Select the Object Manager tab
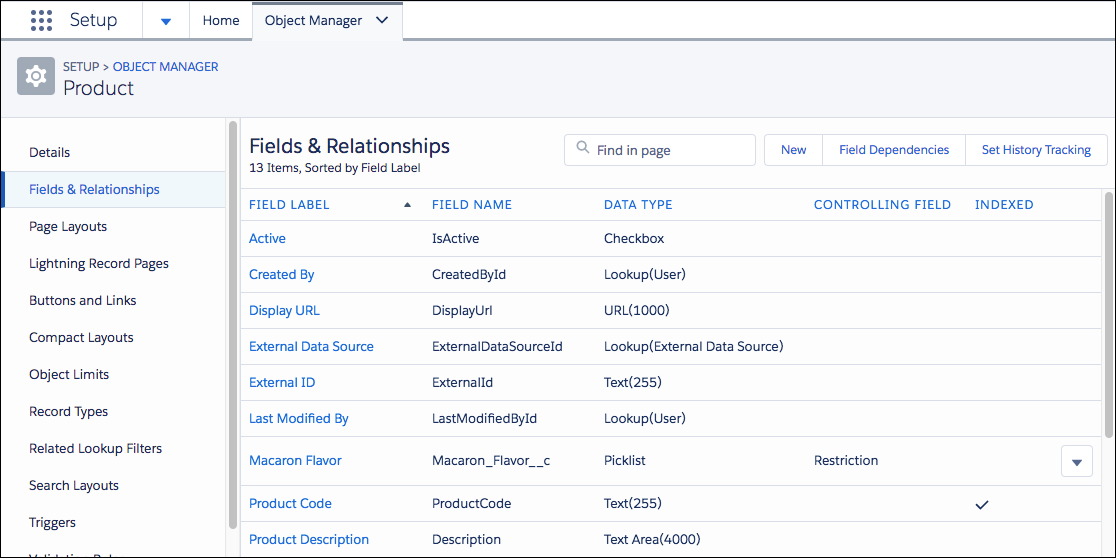 tap(313, 20)
